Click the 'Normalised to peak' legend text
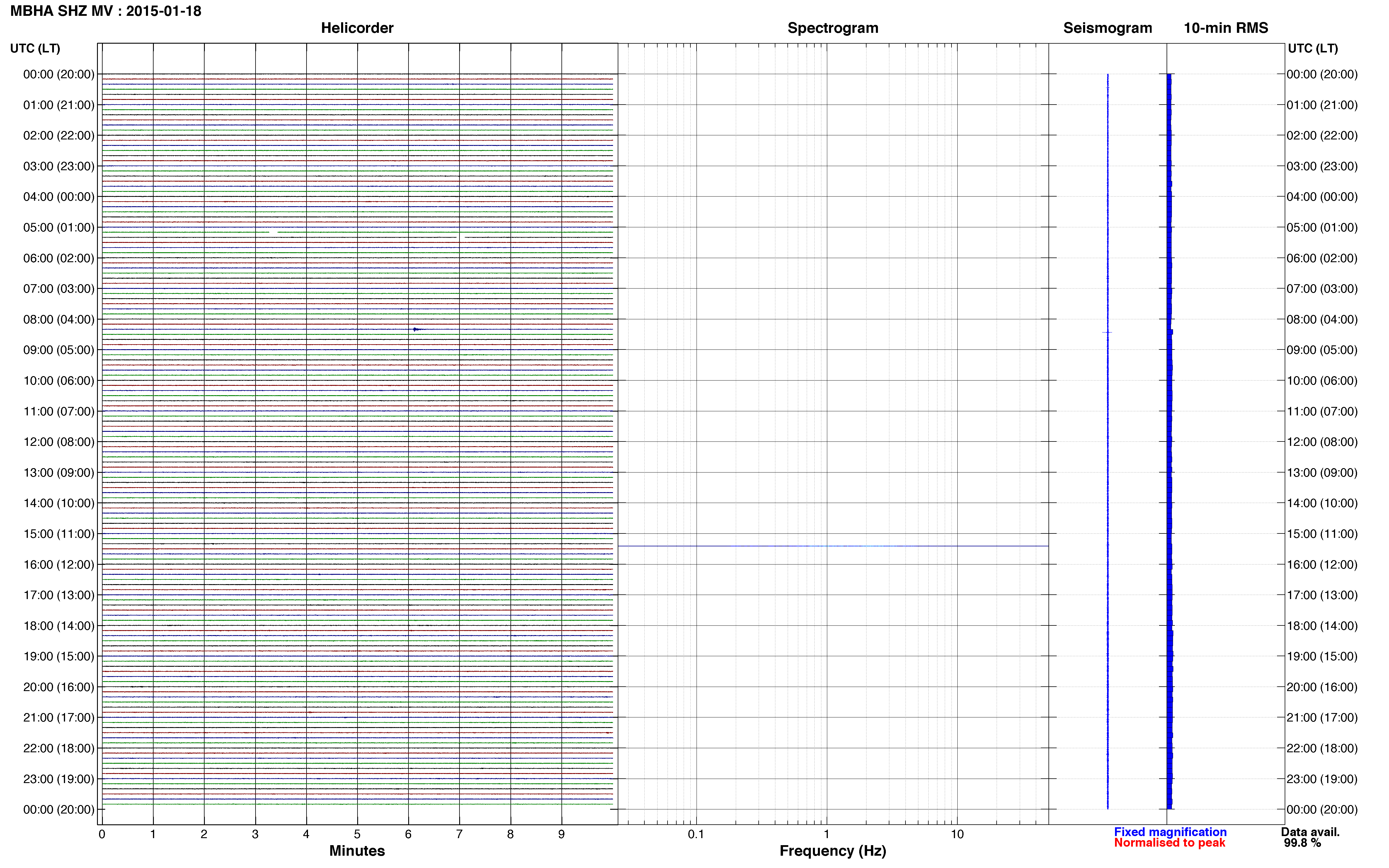The width and height of the screenshot is (1389, 868). coord(1170,843)
